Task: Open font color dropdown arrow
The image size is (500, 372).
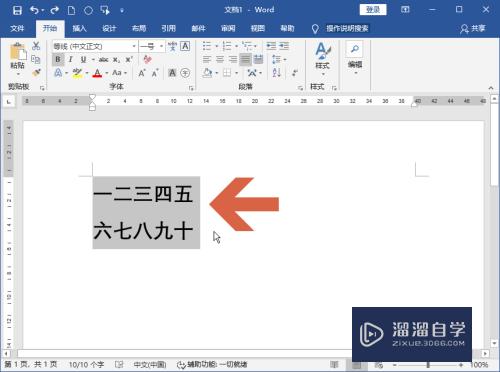Action: (107, 73)
